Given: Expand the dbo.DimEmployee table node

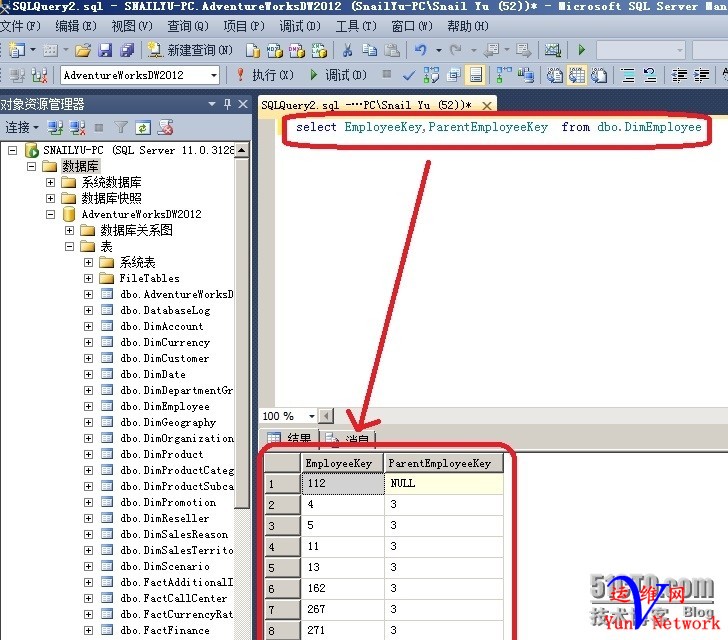Looking at the screenshot, I should point(88,406).
